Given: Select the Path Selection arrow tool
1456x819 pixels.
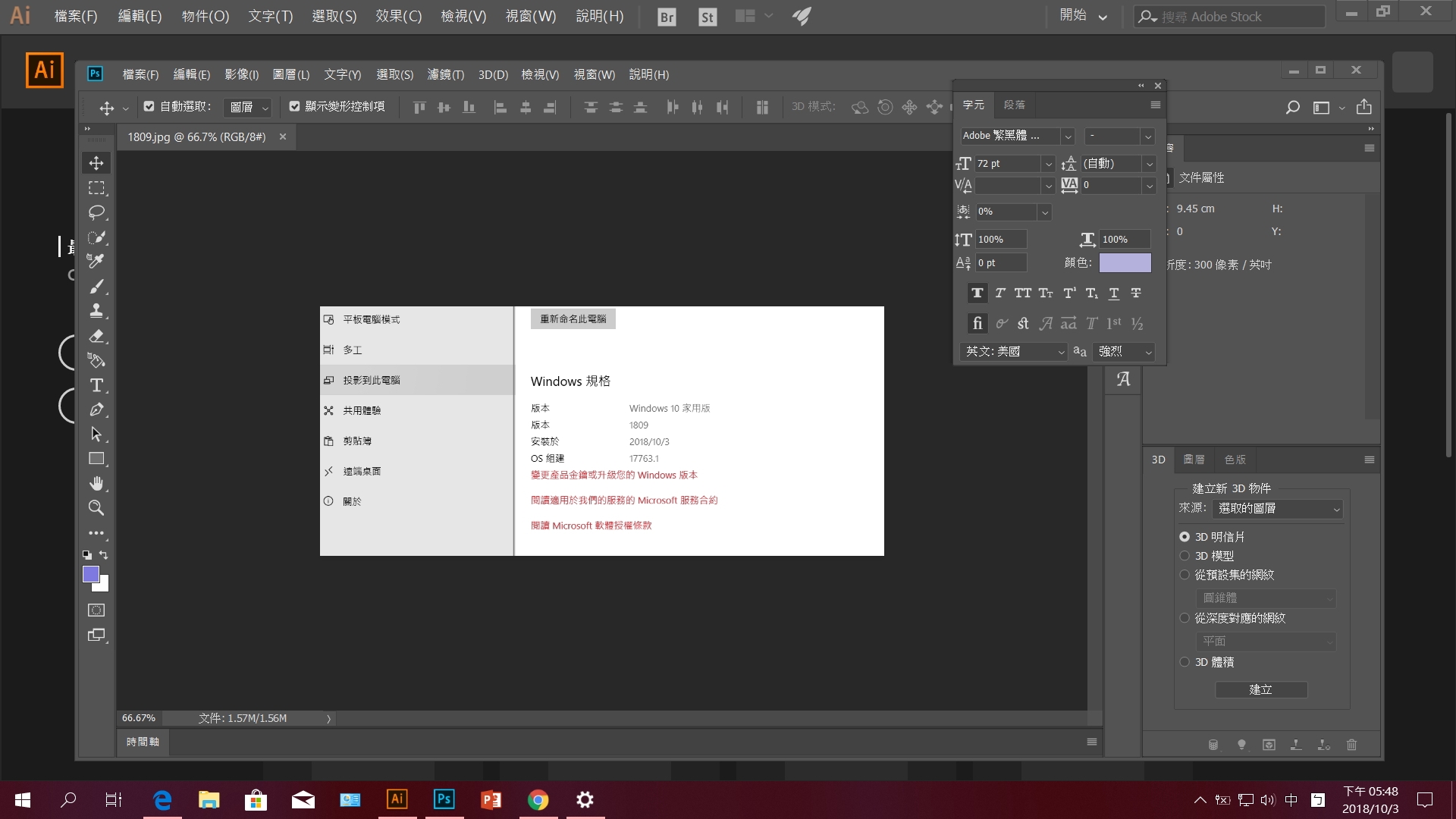Looking at the screenshot, I should [96, 434].
